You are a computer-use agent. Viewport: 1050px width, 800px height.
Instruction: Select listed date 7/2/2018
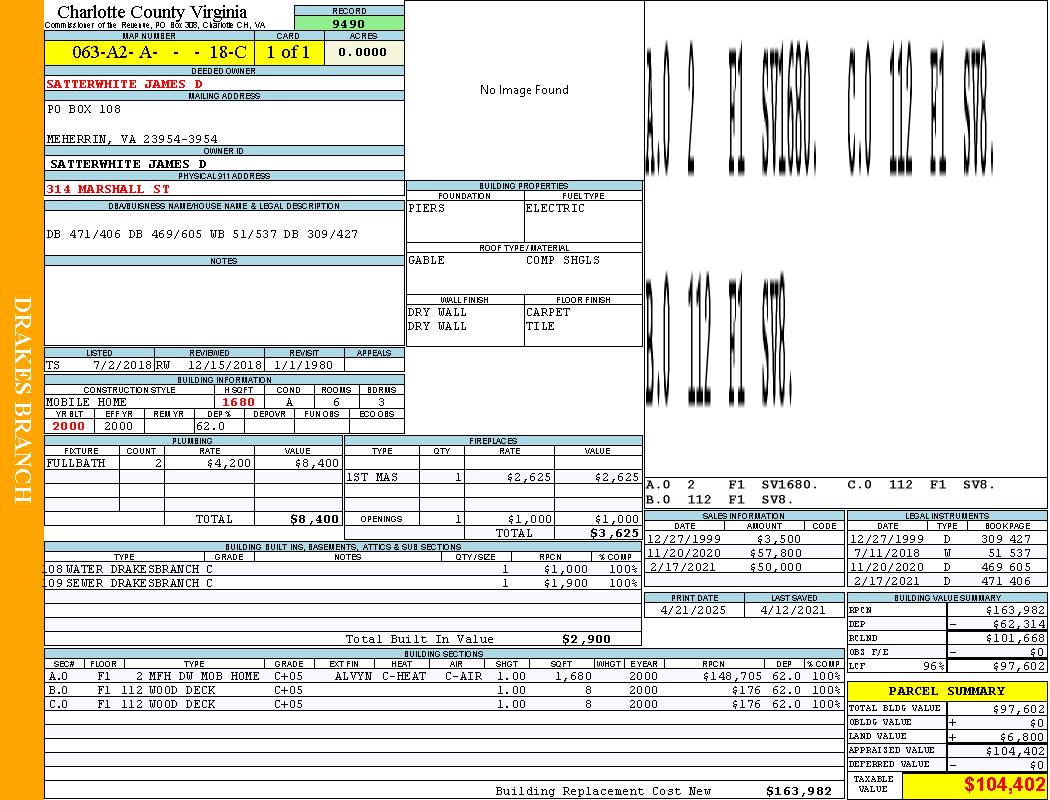click(x=122, y=366)
